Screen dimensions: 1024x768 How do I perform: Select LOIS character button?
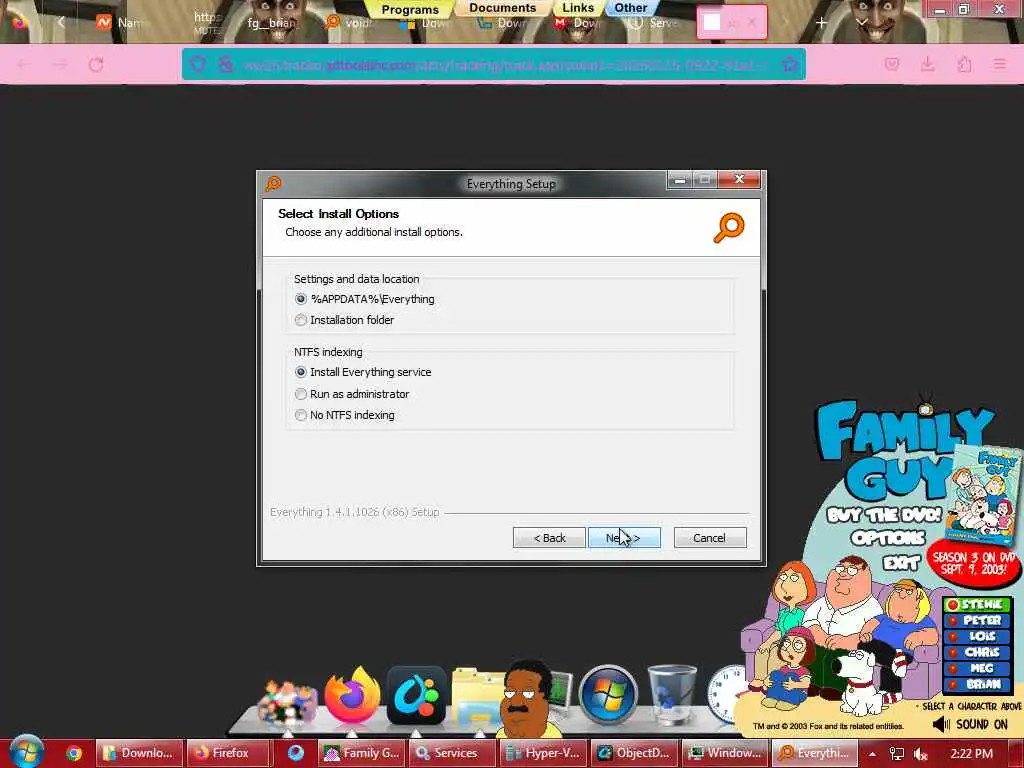pyautogui.click(x=977, y=636)
